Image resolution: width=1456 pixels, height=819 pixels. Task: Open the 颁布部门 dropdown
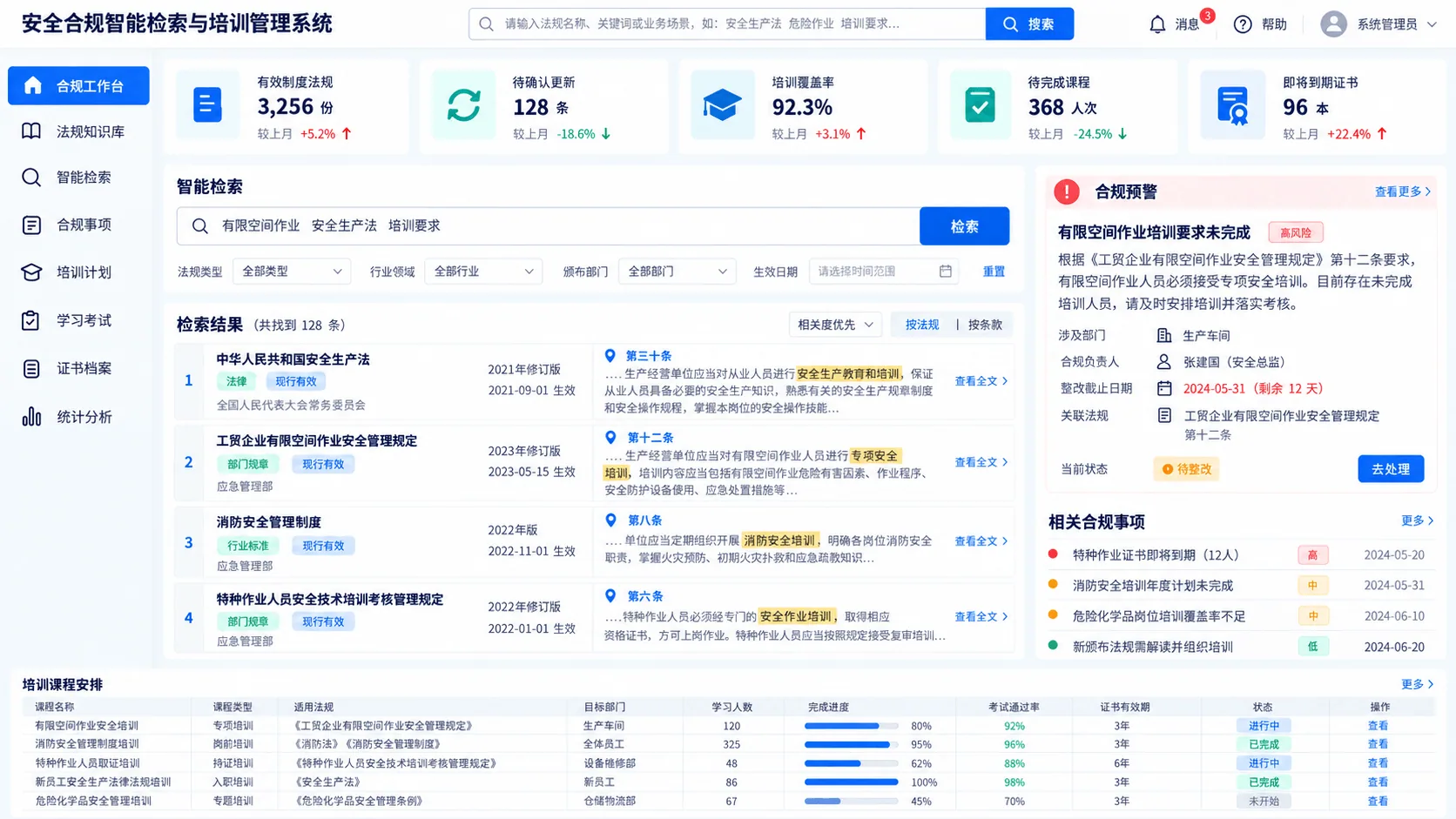click(677, 272)
